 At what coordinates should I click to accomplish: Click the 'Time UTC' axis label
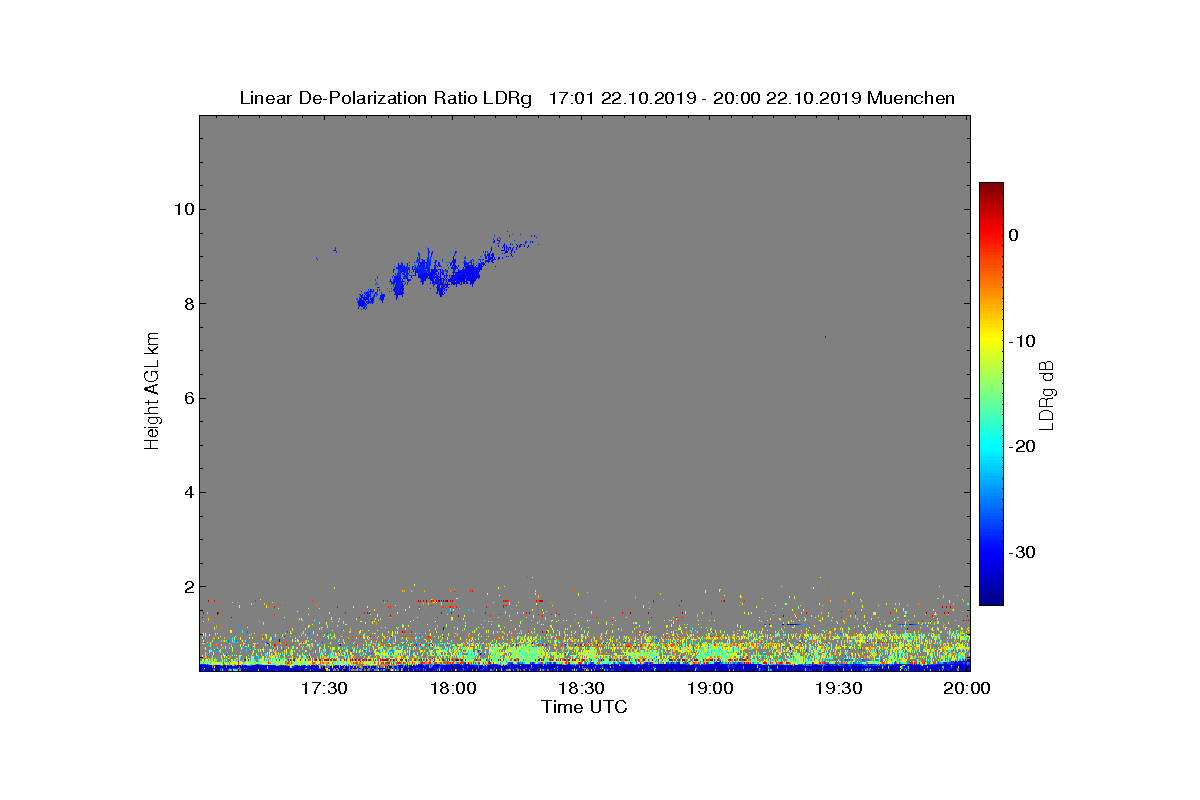[x=585, y=707]
